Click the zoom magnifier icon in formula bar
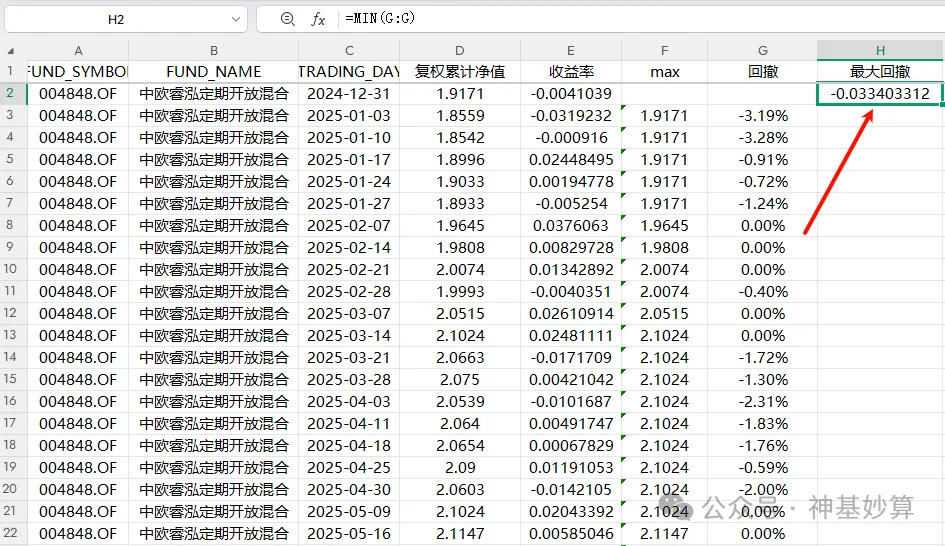The image size is (945, 546). 287,19
